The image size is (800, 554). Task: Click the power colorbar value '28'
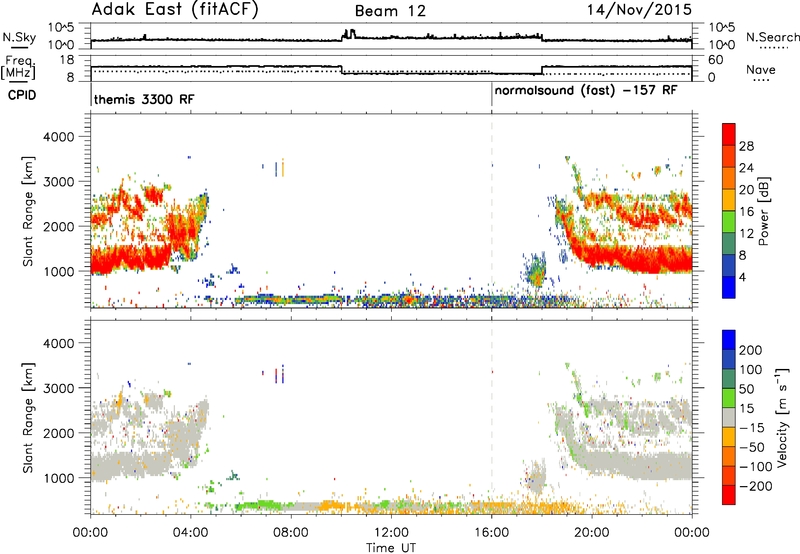click(746, 146)
